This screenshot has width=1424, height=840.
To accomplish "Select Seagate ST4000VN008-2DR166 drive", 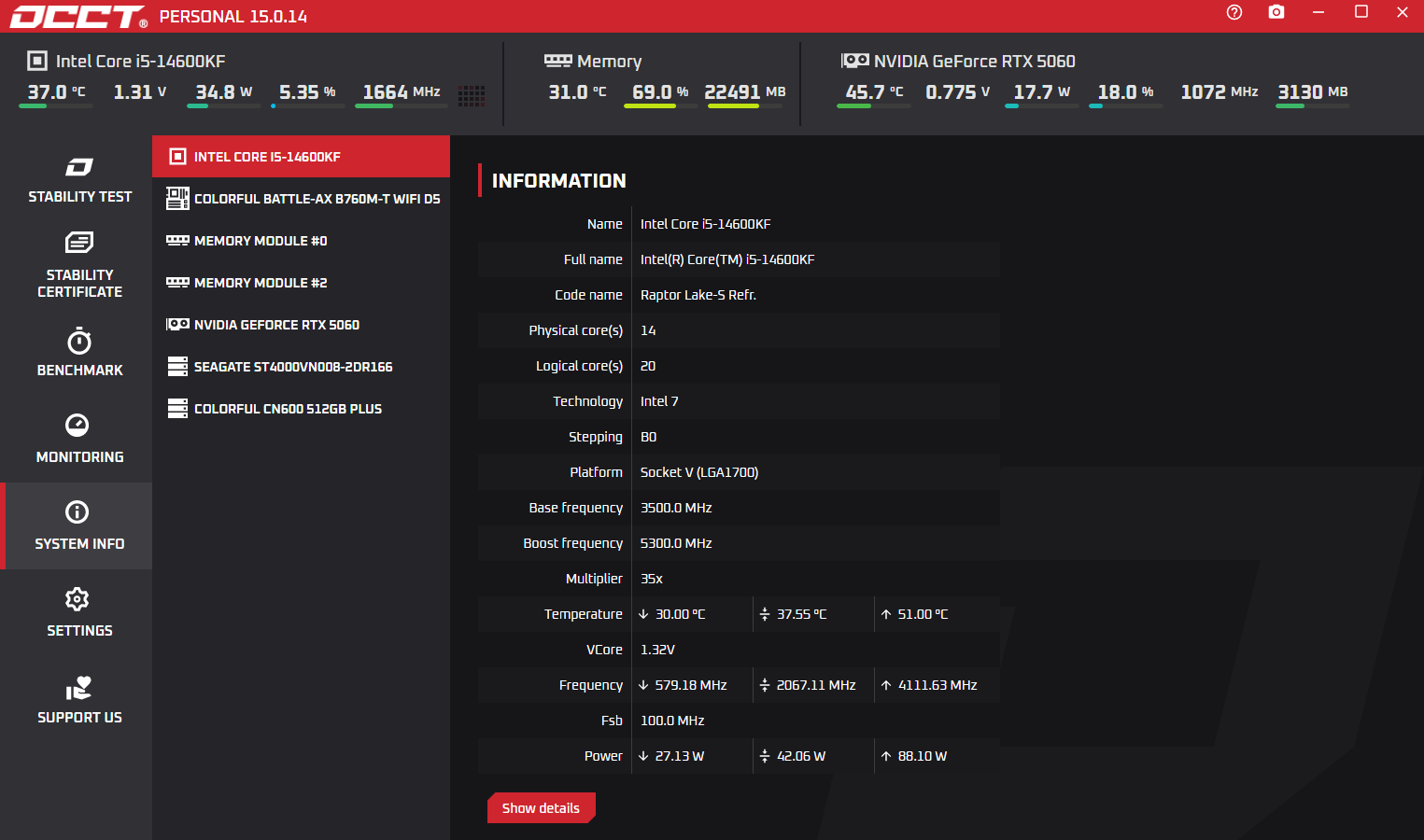I will [x=301, y=367].
